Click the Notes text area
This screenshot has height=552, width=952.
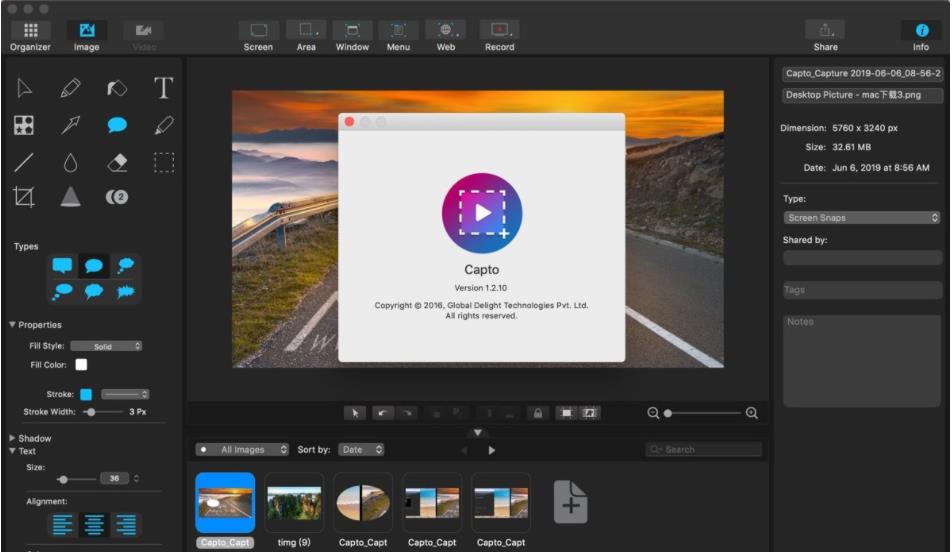click(x=862, y=361)
